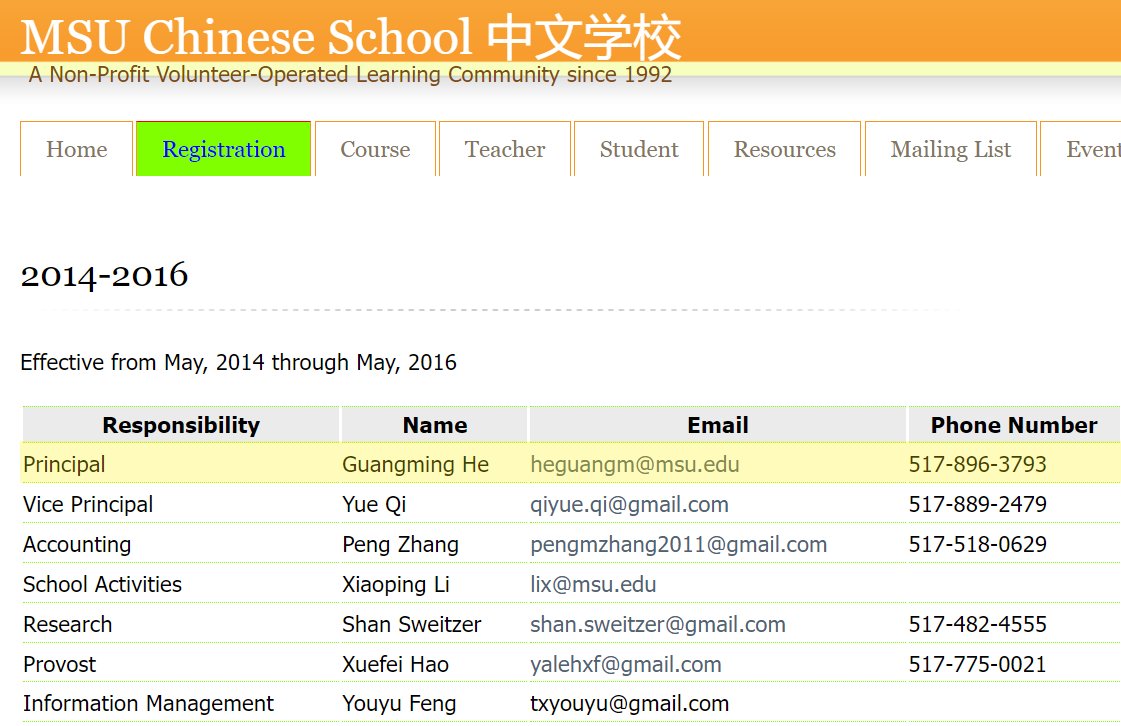Go to the Student tab
The width and height of the screenshot is (1121, 726).
639,150
